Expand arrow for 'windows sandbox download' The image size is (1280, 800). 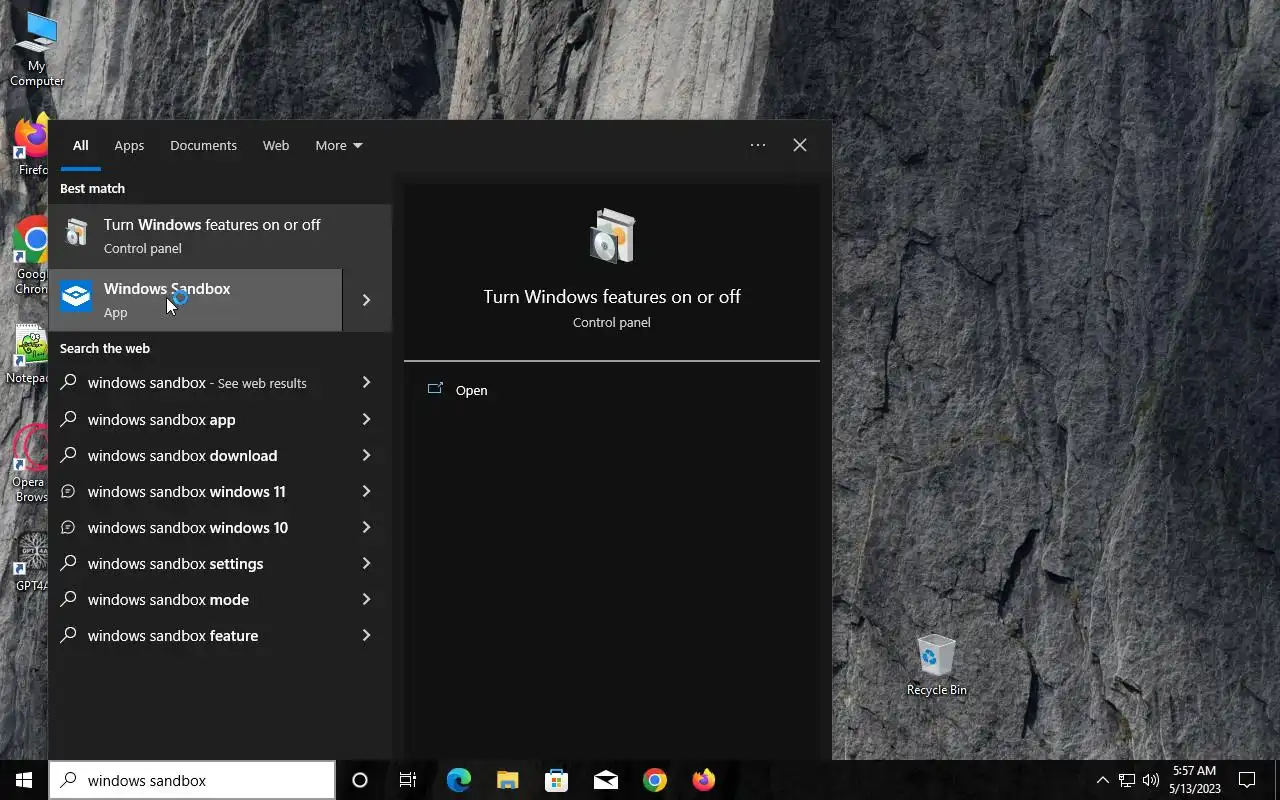[x=366, y=455]
